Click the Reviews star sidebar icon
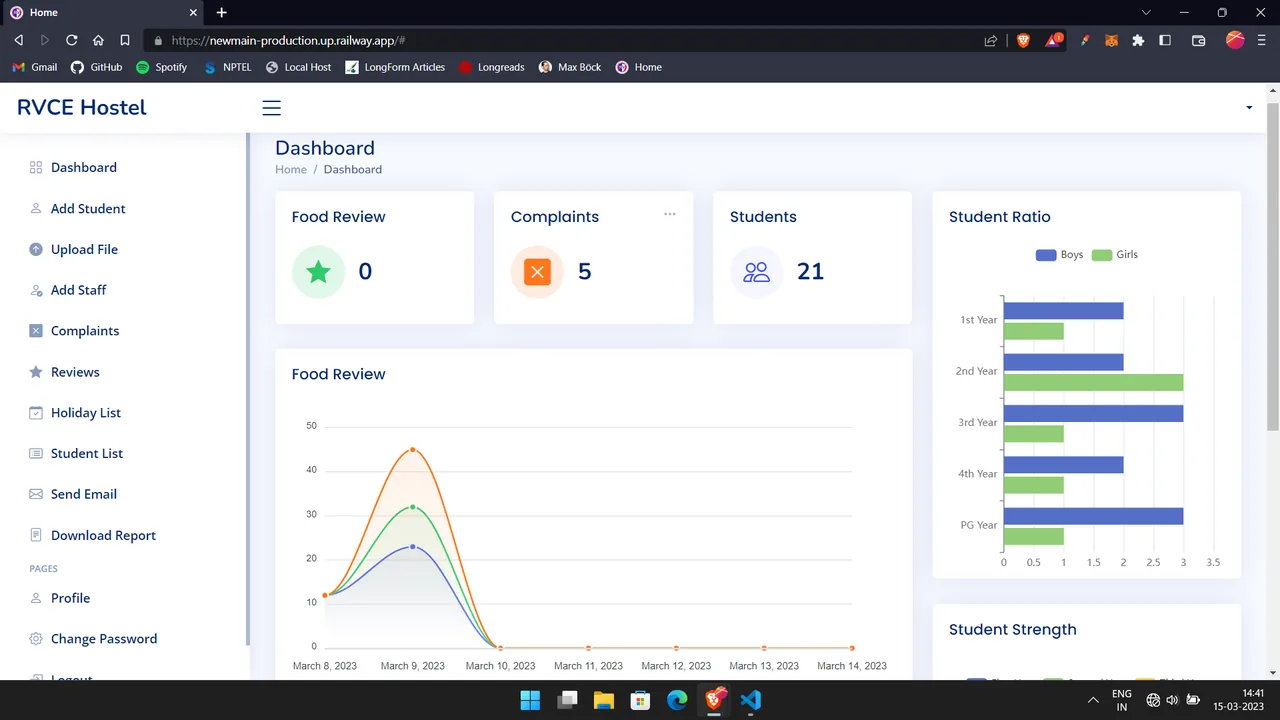Viewport: 1280px width, 720px height. pos(36,372)
